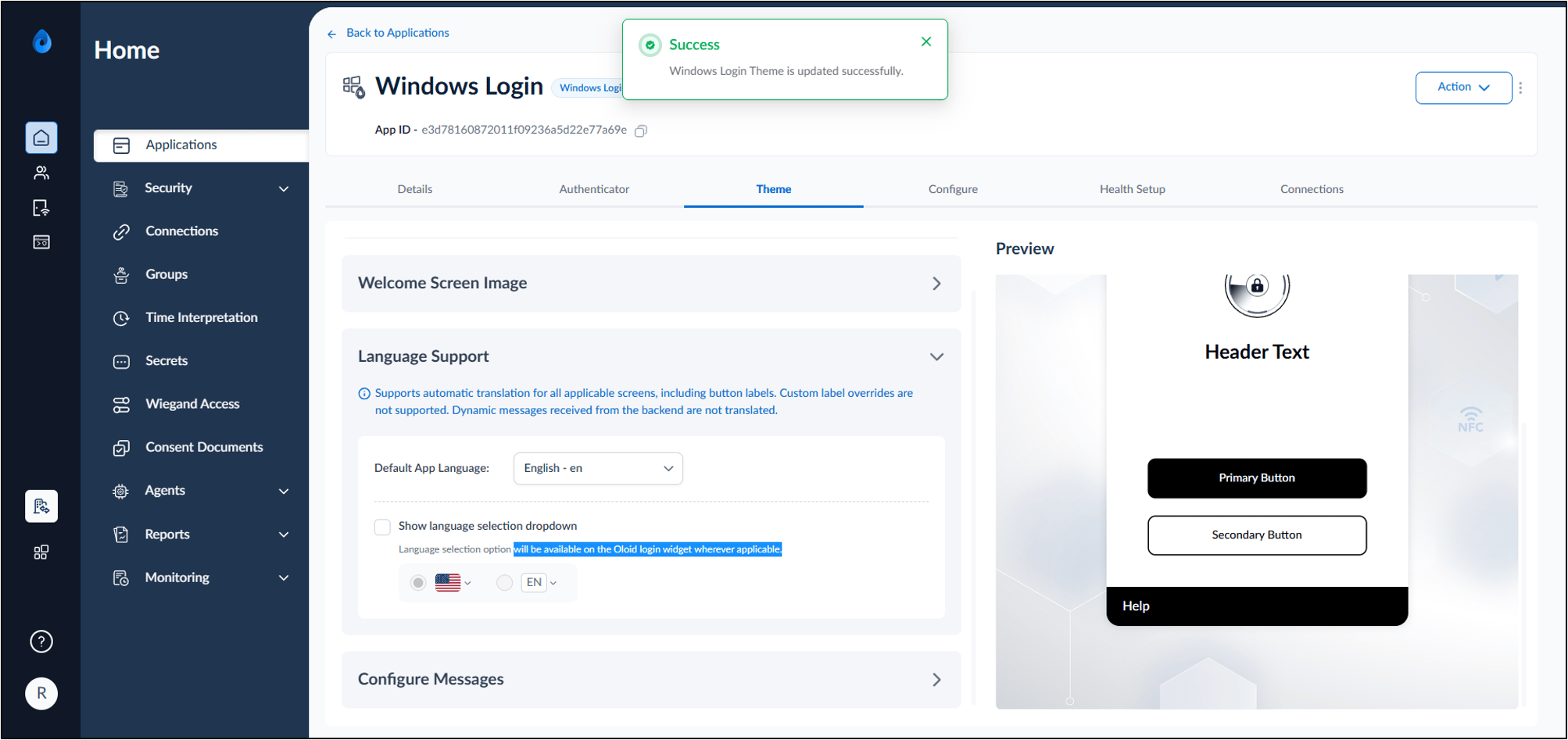
Task: Open the Action dropdown button
Action: point(1463,88)
